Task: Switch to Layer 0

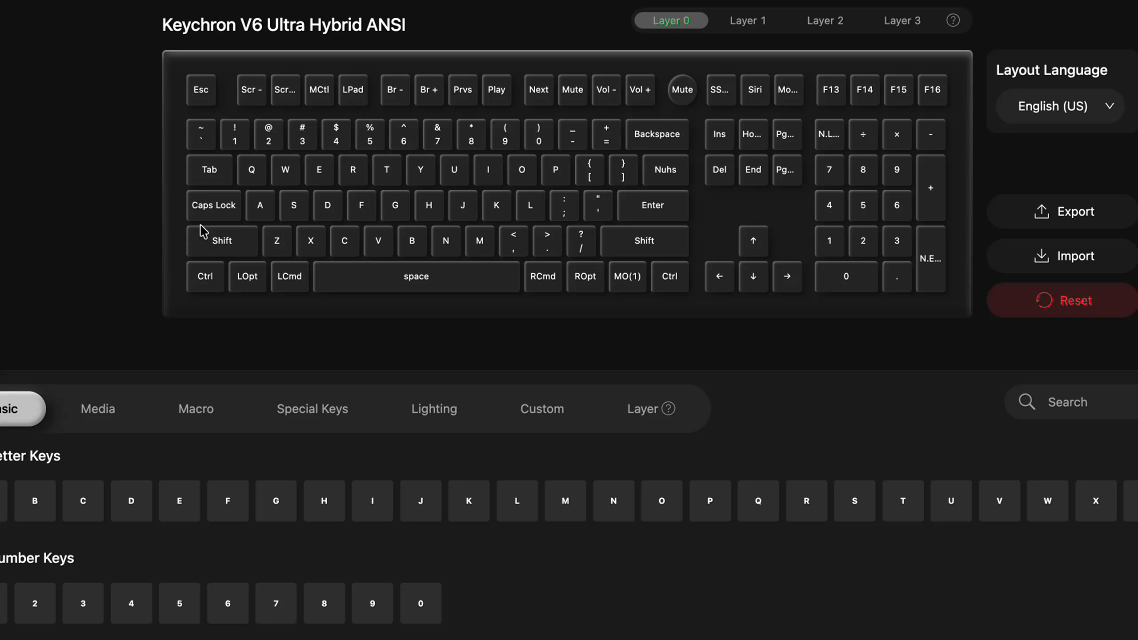Action: point(671,20)
